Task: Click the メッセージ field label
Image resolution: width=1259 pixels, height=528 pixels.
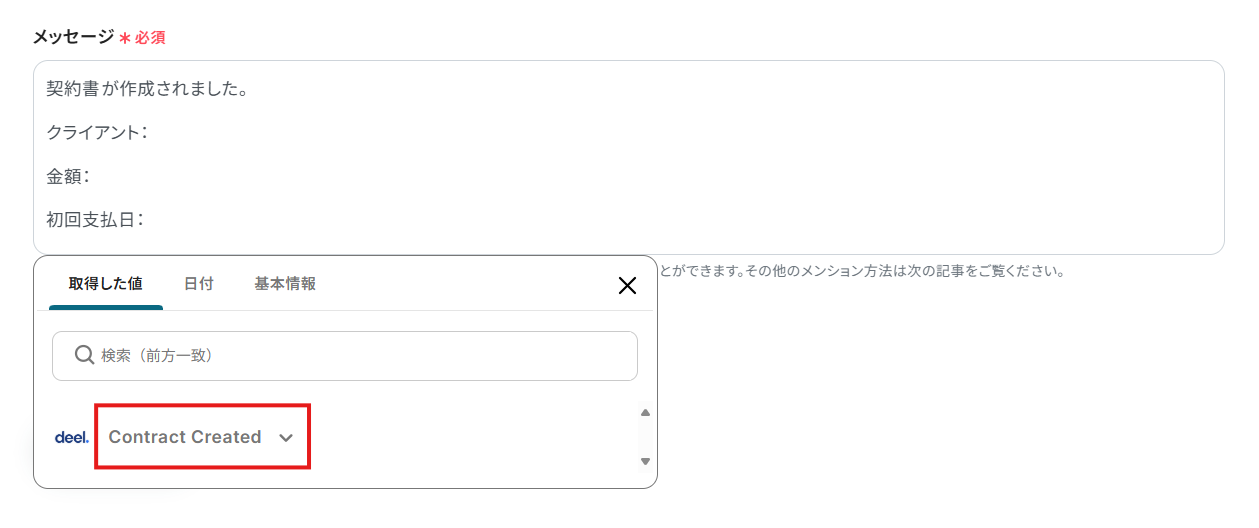Action: [x=73, y=37]
